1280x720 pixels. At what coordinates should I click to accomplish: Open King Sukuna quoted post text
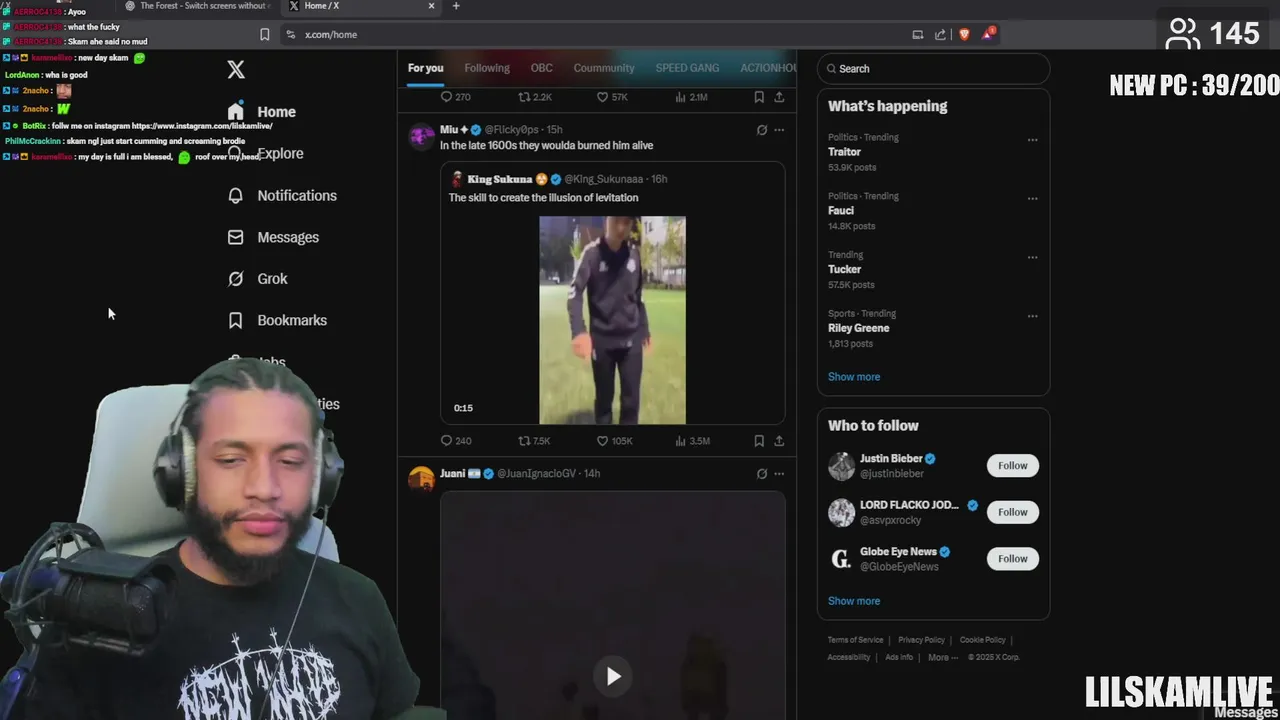[x=543, y=198]
